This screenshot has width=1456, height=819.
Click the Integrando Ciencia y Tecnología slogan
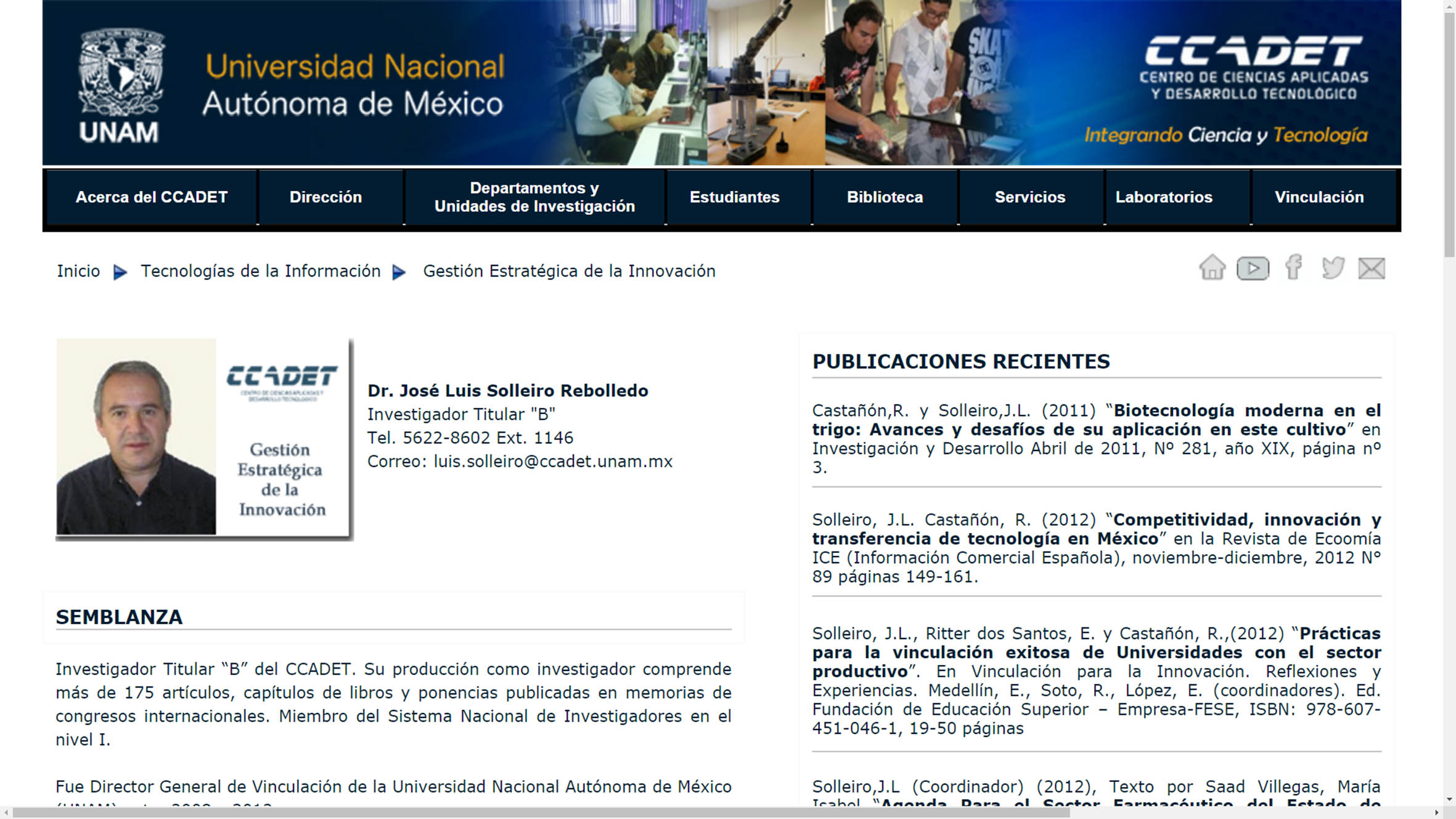click(x=1226, y=135)
